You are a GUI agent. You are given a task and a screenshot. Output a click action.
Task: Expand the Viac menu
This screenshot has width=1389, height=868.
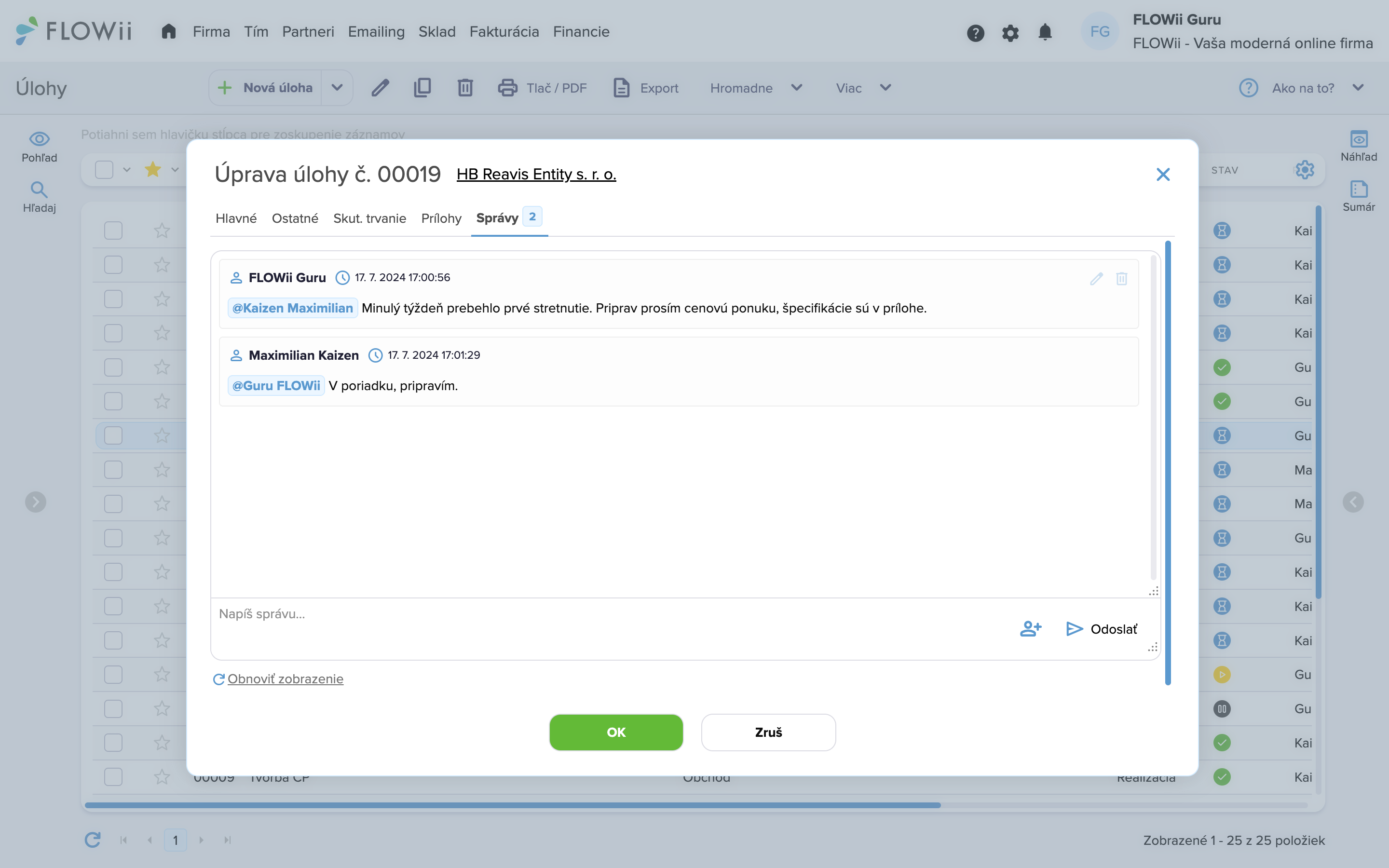coord(863,88)
